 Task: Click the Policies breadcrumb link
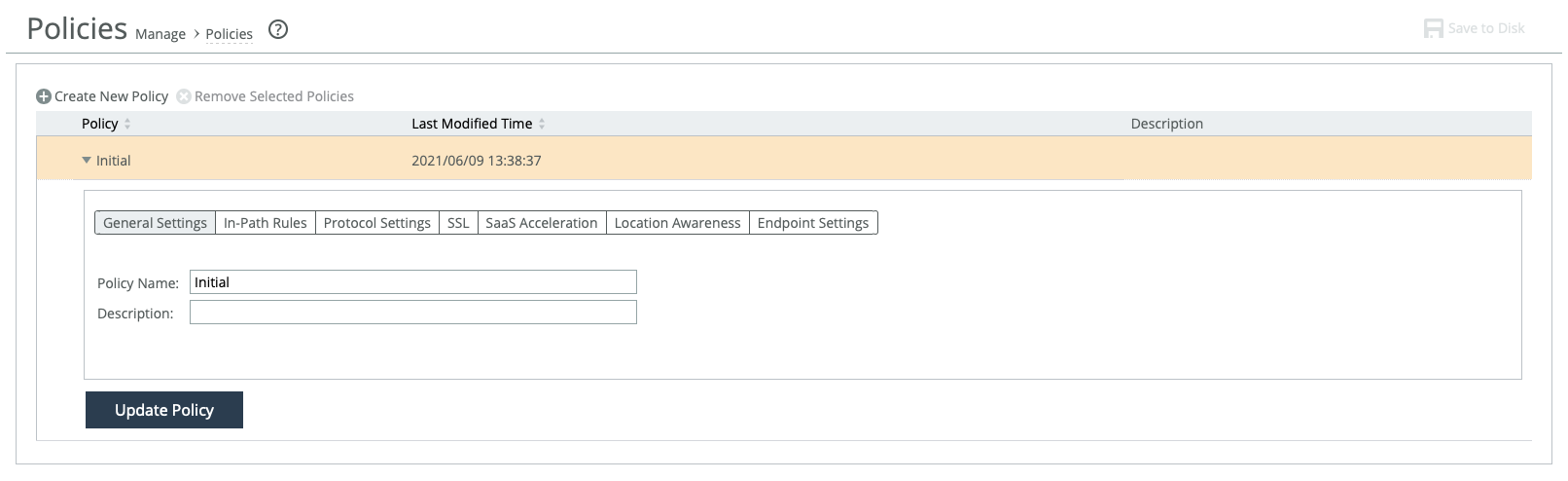(x=229, y=34)
